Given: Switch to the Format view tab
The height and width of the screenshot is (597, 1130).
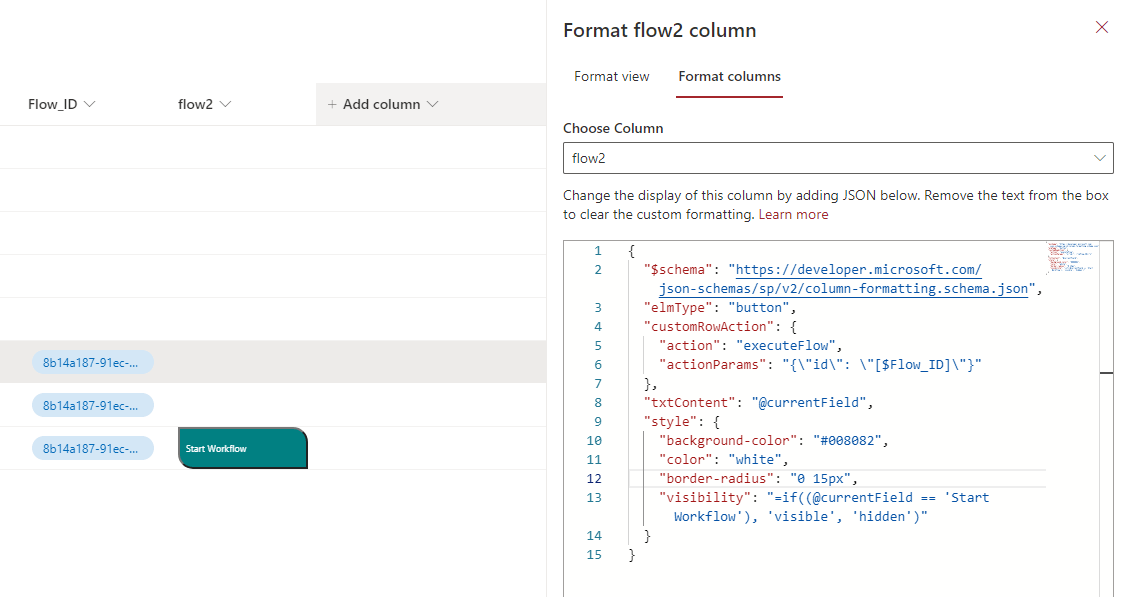Looking at the screenshot, I should (611, 76).
